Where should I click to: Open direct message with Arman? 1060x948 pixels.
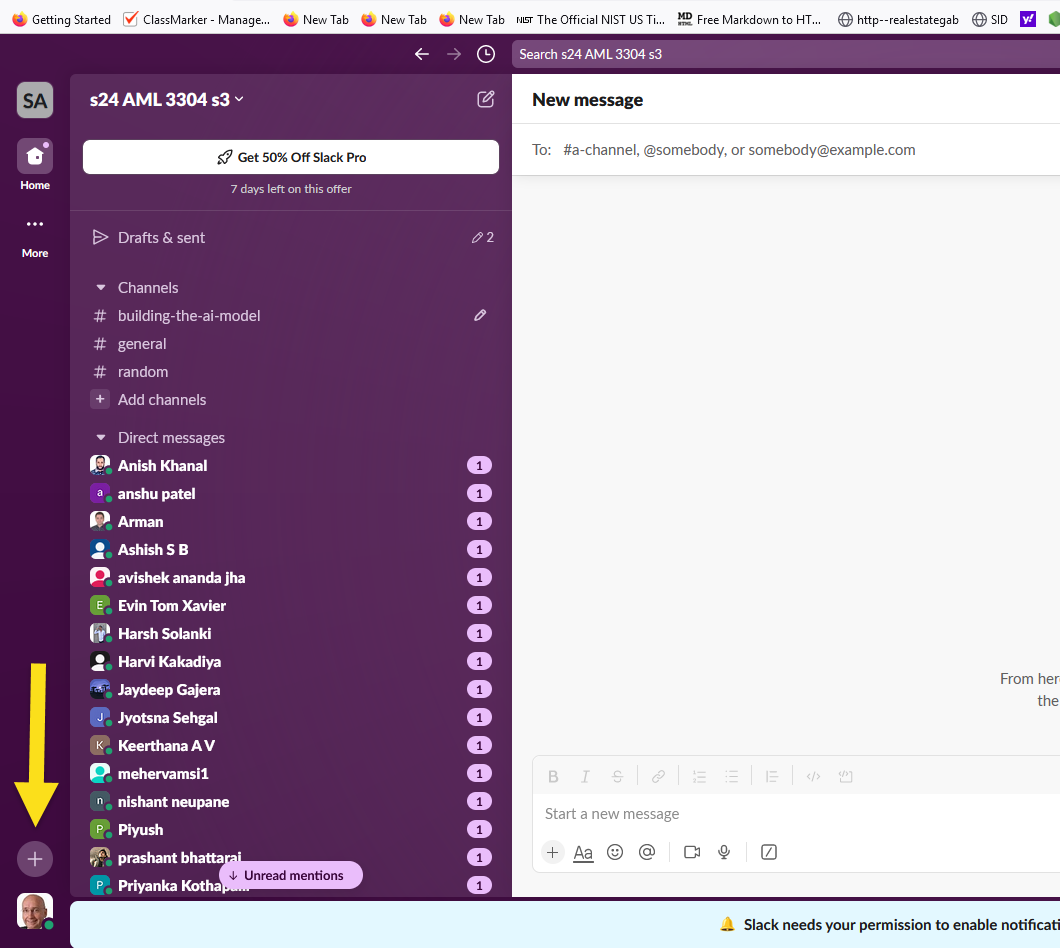click(x=291, y=521)
